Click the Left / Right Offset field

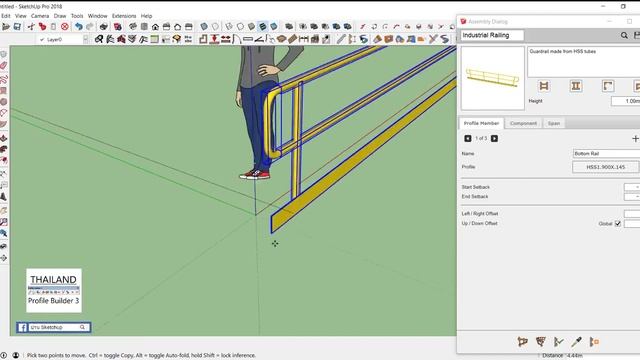pyautogui.click(x=632, y=213)
